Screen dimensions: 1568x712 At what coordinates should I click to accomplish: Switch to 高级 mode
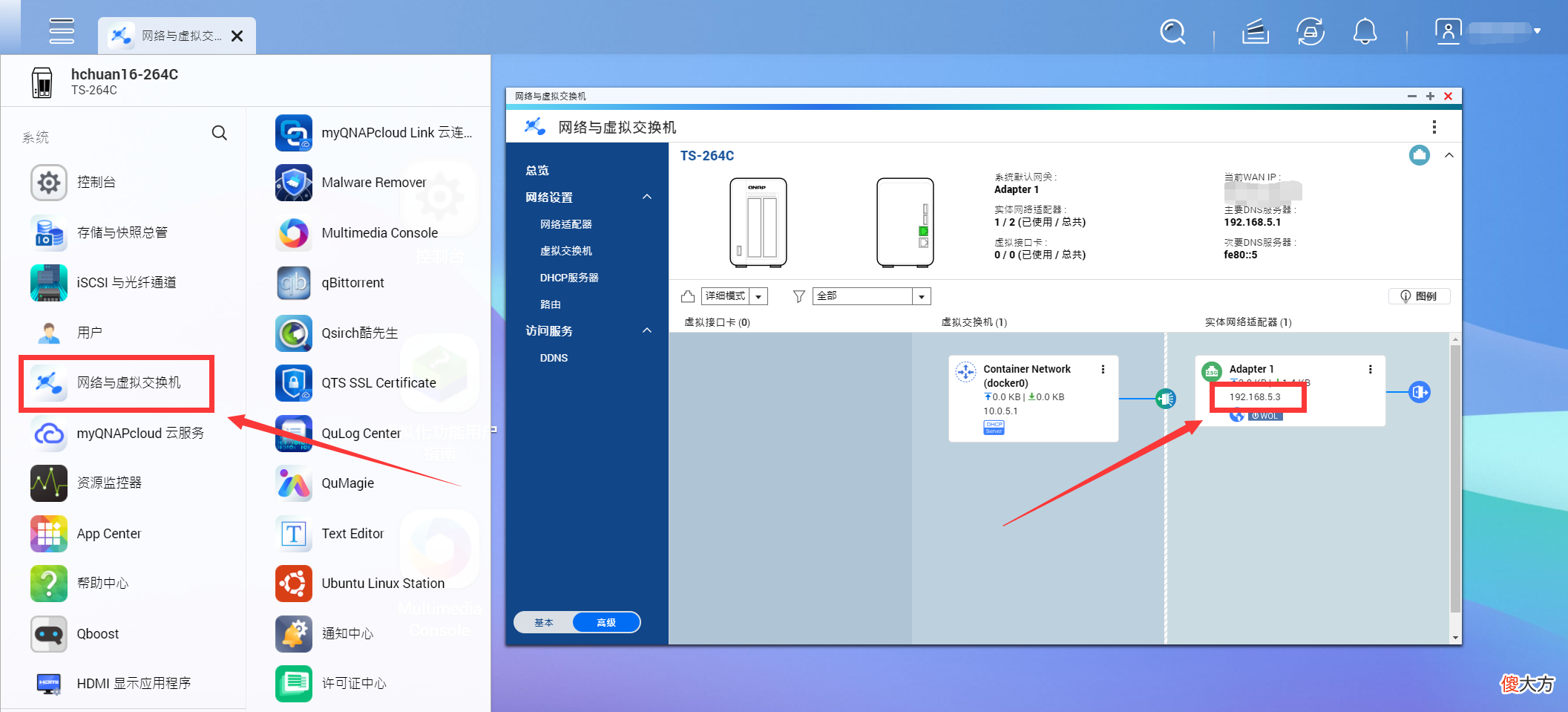click(x=606, y=622)
